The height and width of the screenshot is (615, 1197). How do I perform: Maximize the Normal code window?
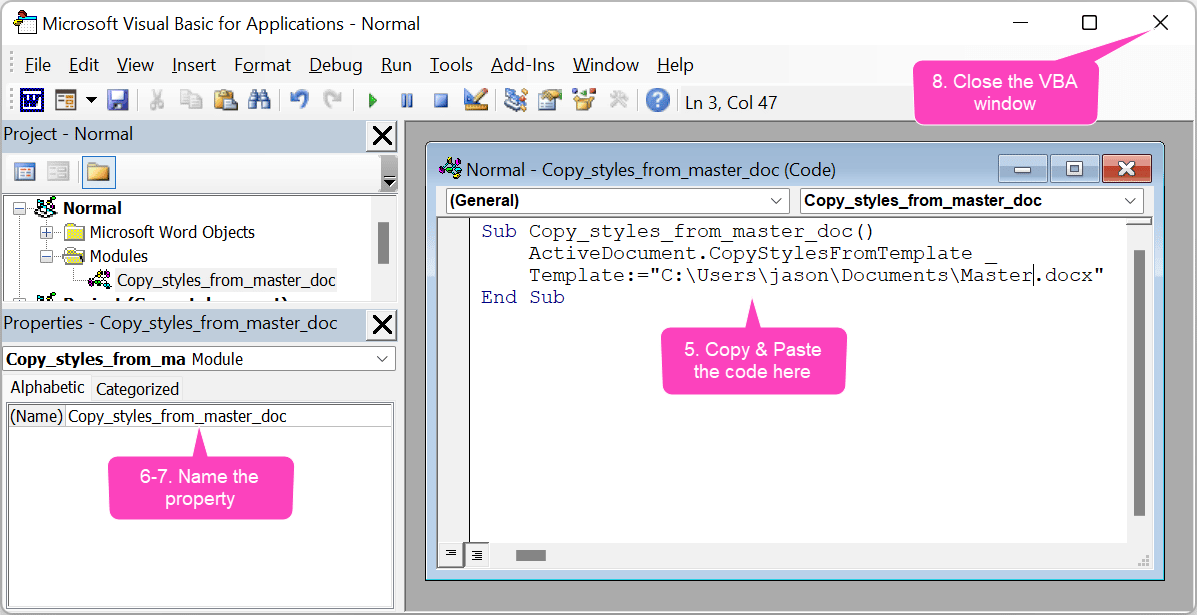tap(1074, 169)
